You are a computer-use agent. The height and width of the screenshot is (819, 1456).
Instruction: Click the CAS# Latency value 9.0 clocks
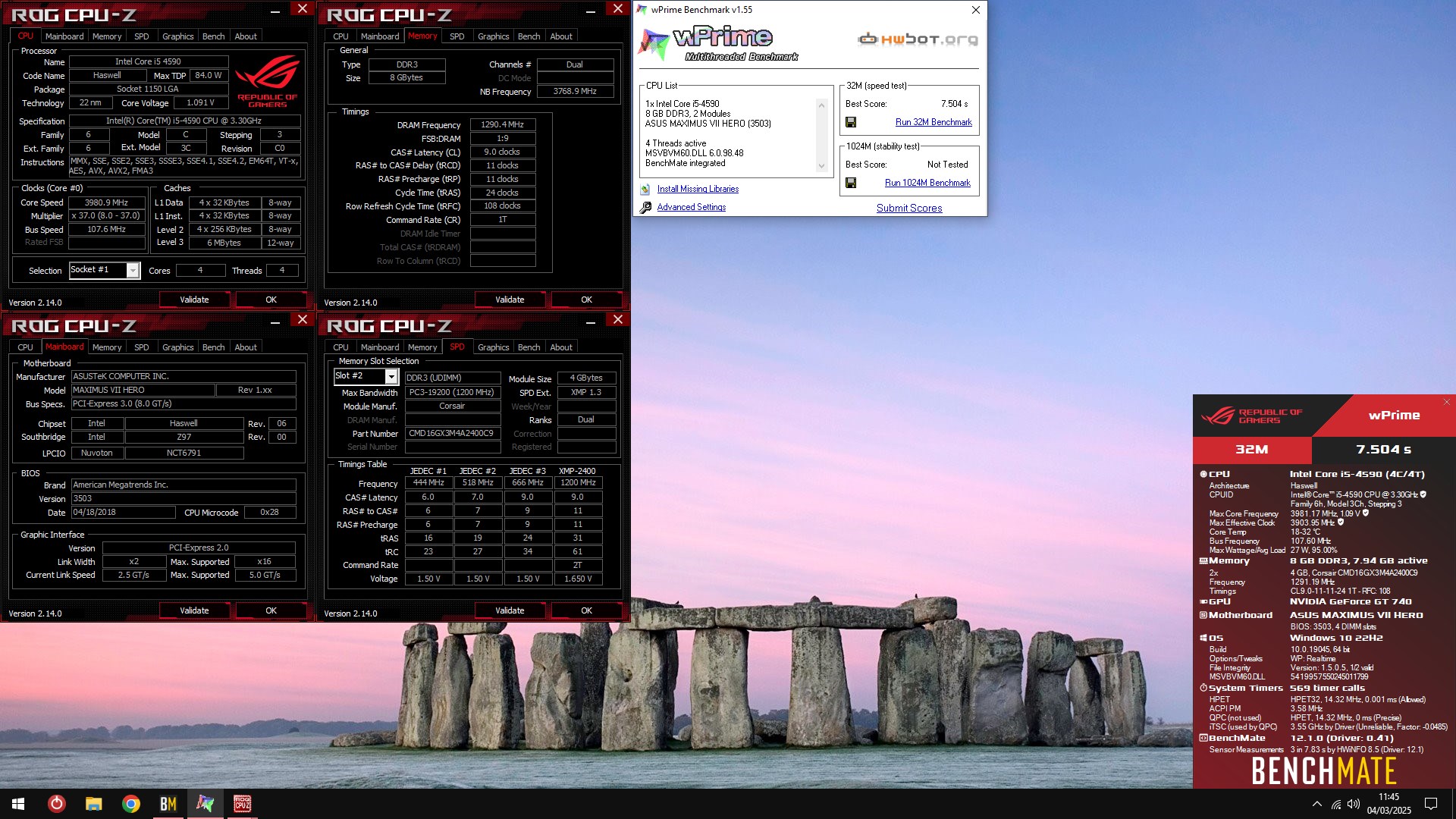point(503,152)
